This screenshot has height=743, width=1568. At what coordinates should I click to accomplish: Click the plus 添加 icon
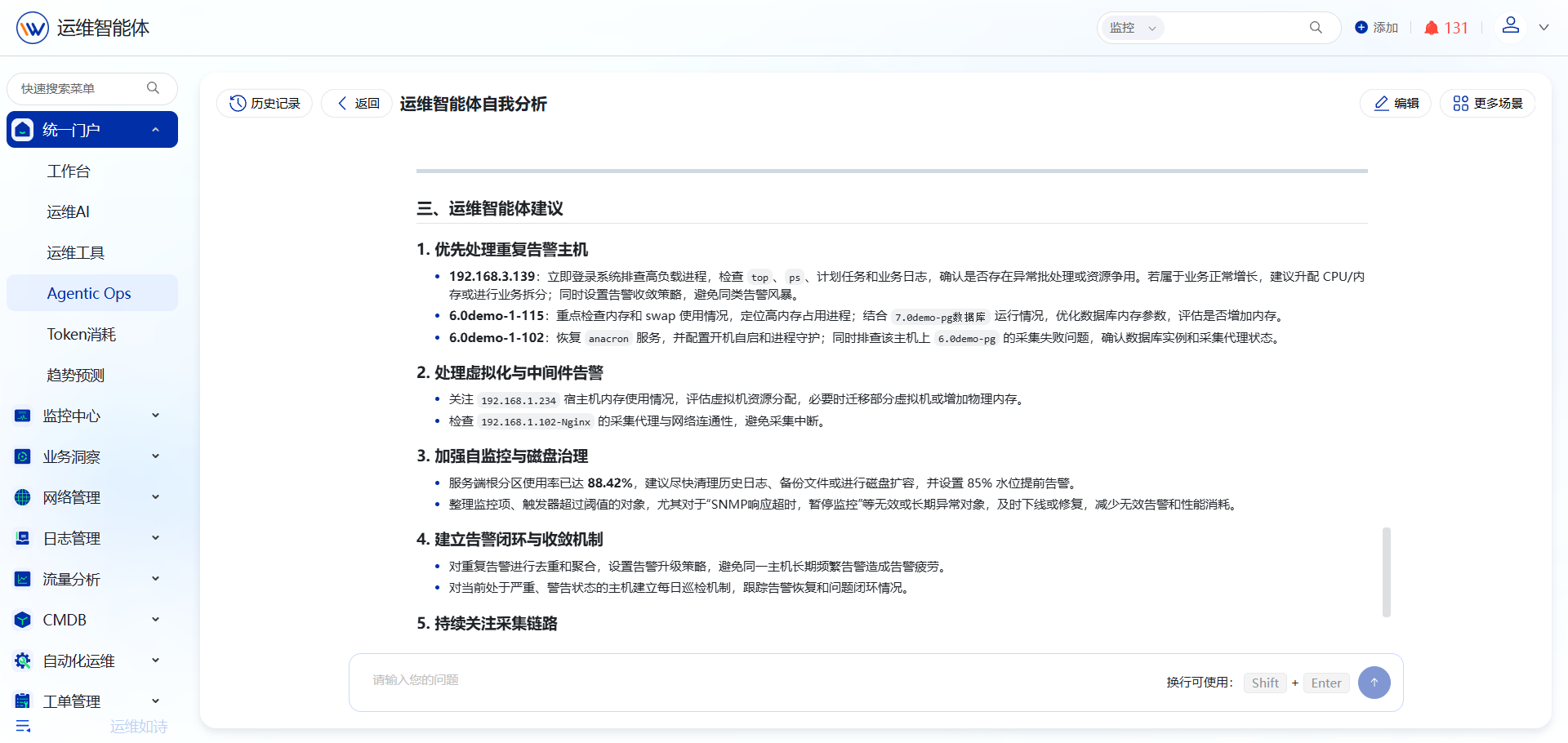point(1361,28)
